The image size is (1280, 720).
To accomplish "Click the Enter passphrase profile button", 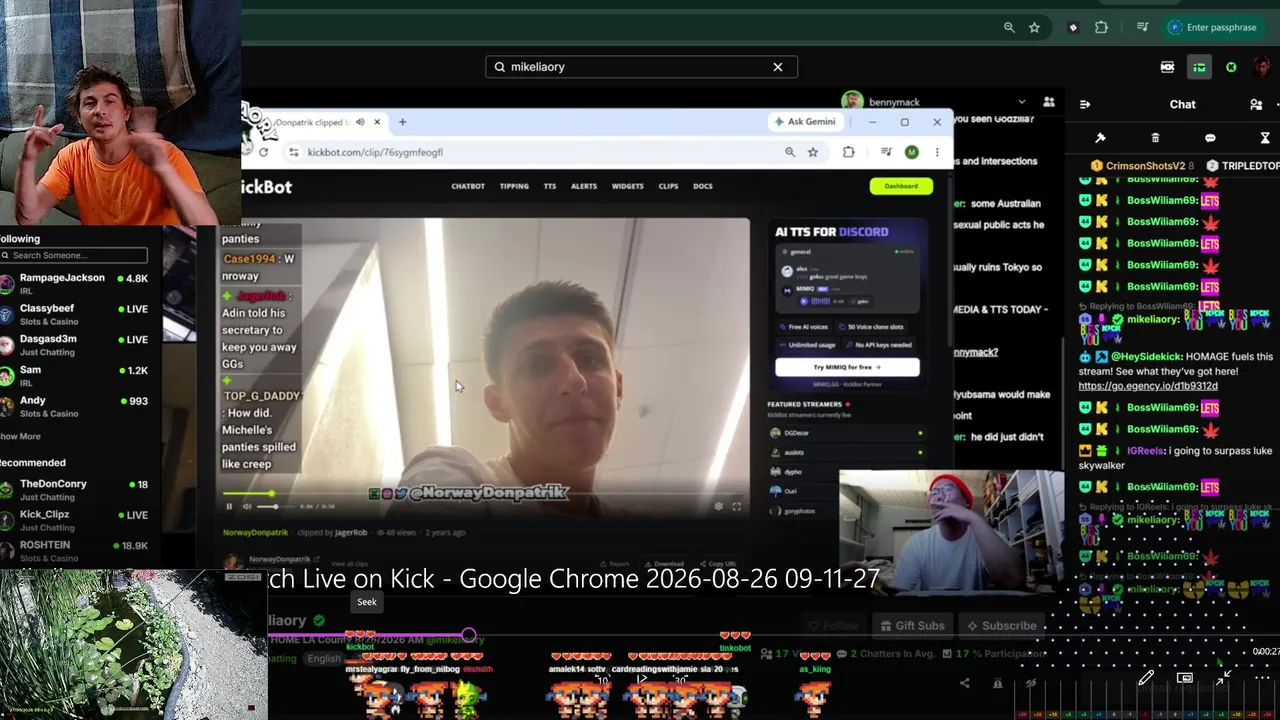I will (x=1213, y=28).
